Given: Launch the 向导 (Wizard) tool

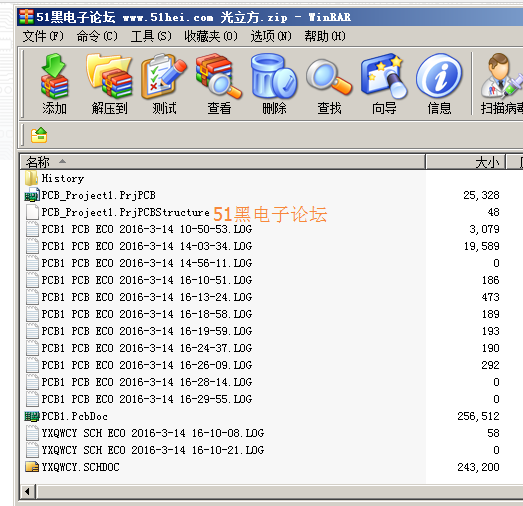Looking at the screenshot, I should (x=384, y=76).
